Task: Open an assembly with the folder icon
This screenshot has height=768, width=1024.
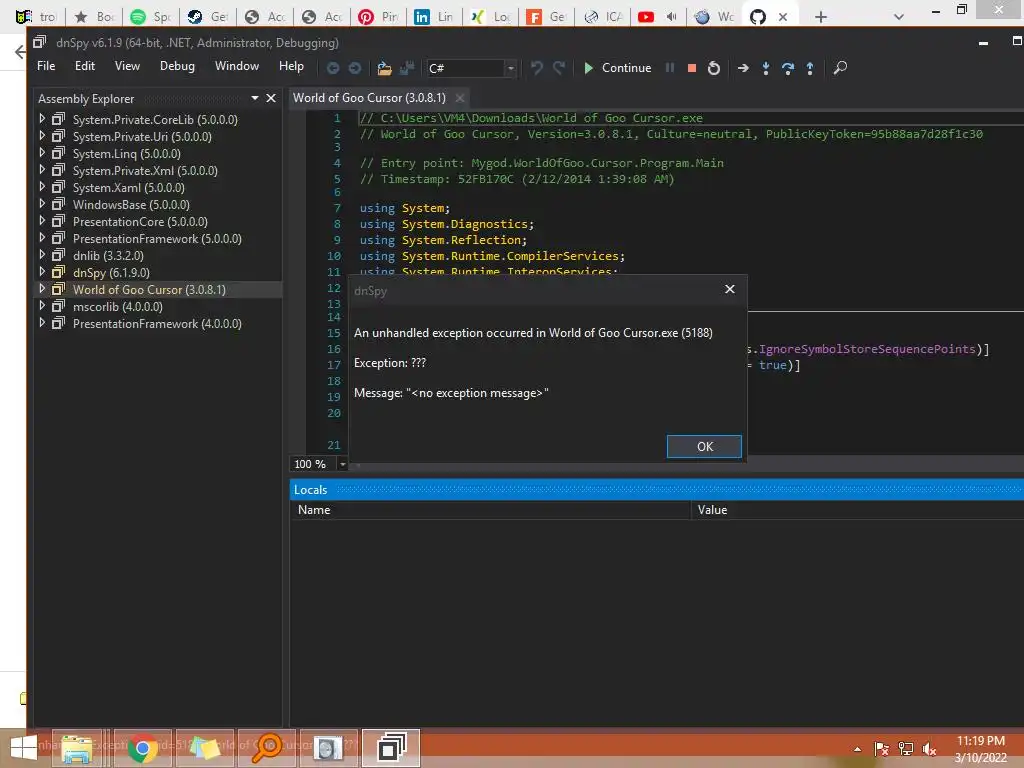Action: tap(385, 68)
